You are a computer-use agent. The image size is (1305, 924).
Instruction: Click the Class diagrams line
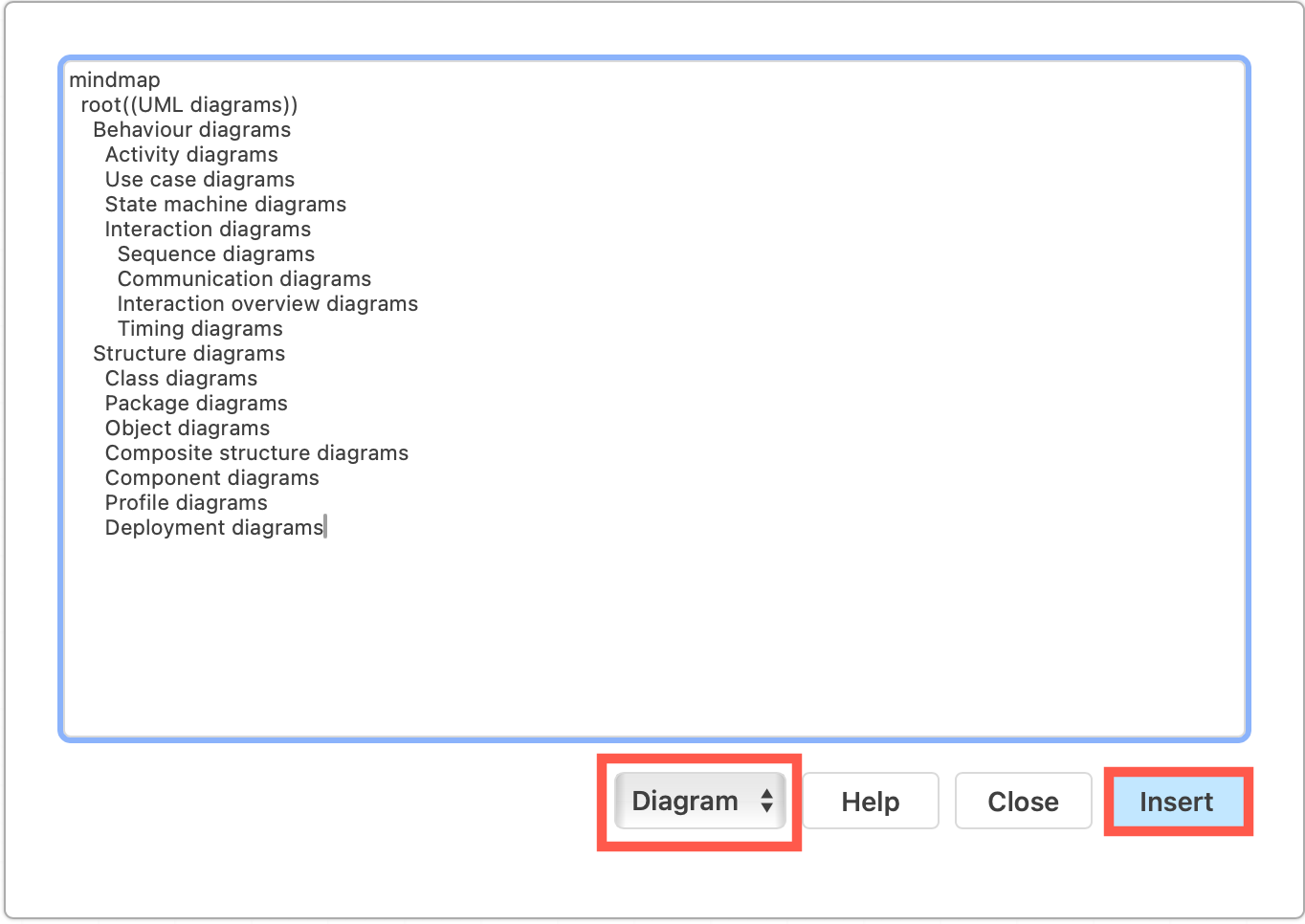pos(181,378)
